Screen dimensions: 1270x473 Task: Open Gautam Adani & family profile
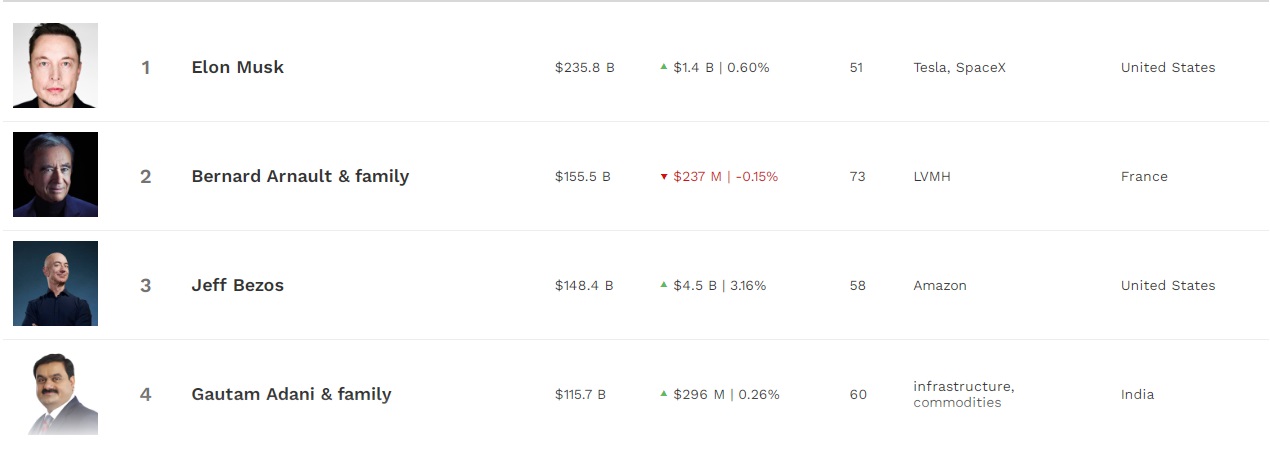[291, 394]
